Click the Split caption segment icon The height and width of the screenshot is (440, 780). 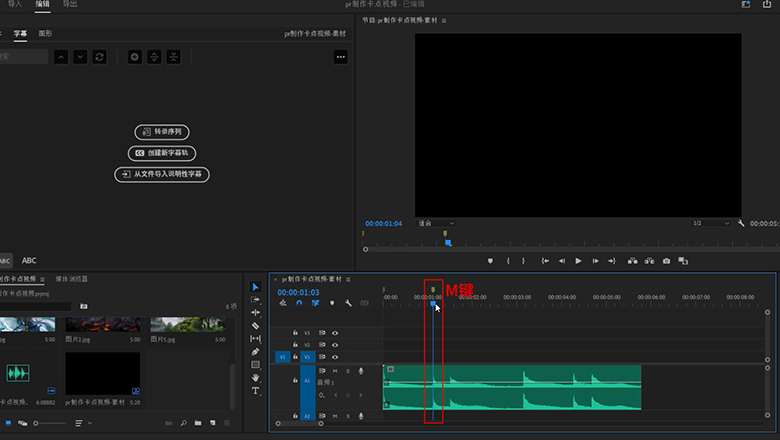point(154,57)
